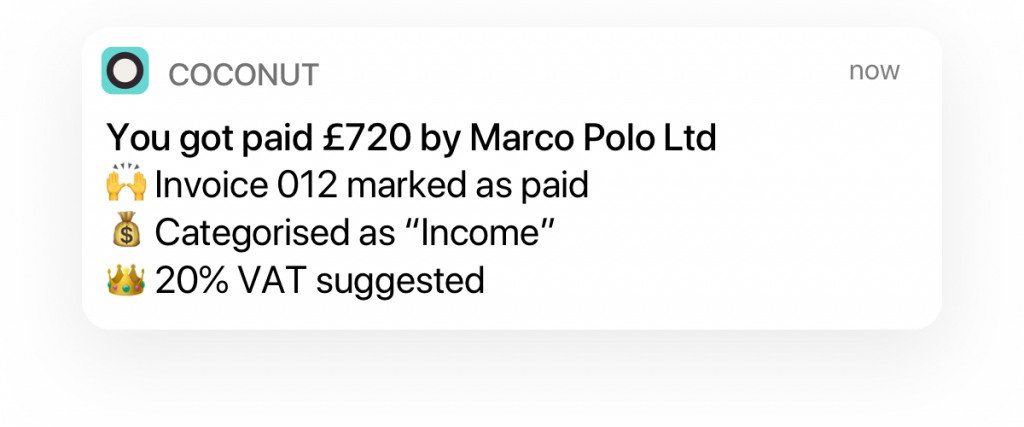The width and height of the screenshot is (1024, 427).
Task: Select the "Marco Polo Ltd" payer name
Action: [593, 137]
